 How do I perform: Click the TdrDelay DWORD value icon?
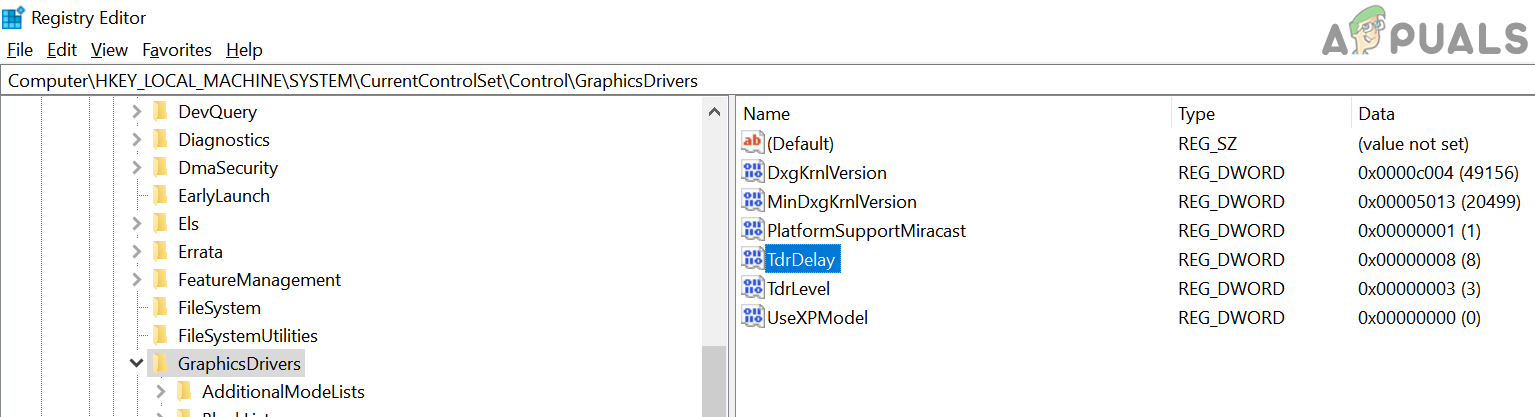coord(752,260)
